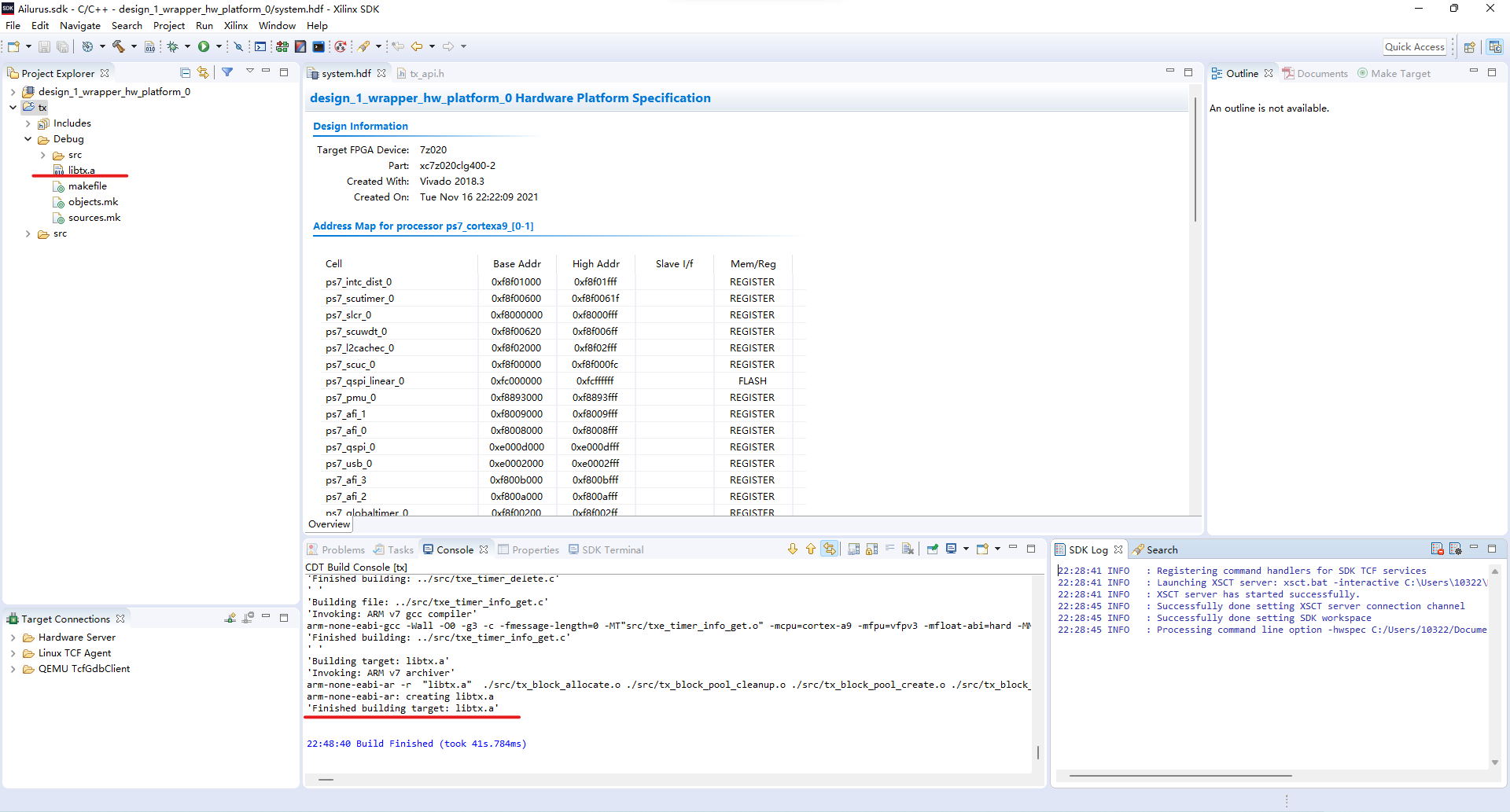
Task: Select the libtx.a file in Debug folder
Action: click(81, 170)
